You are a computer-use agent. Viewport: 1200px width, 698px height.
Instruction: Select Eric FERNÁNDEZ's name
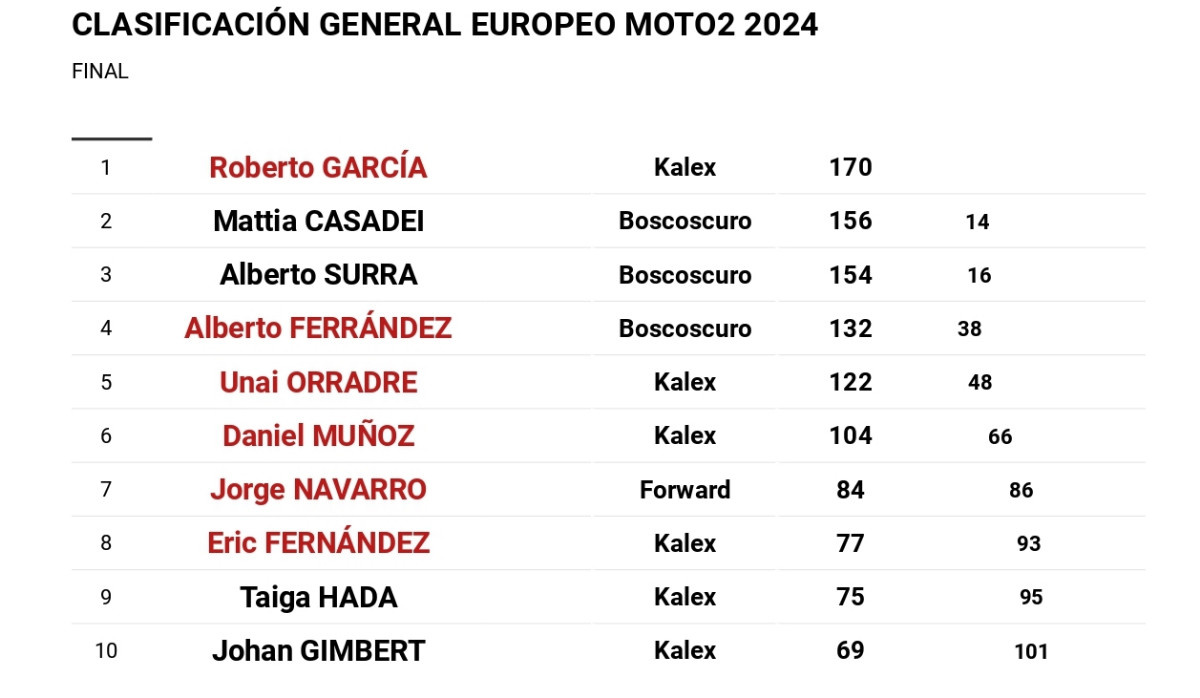point(318,543)
